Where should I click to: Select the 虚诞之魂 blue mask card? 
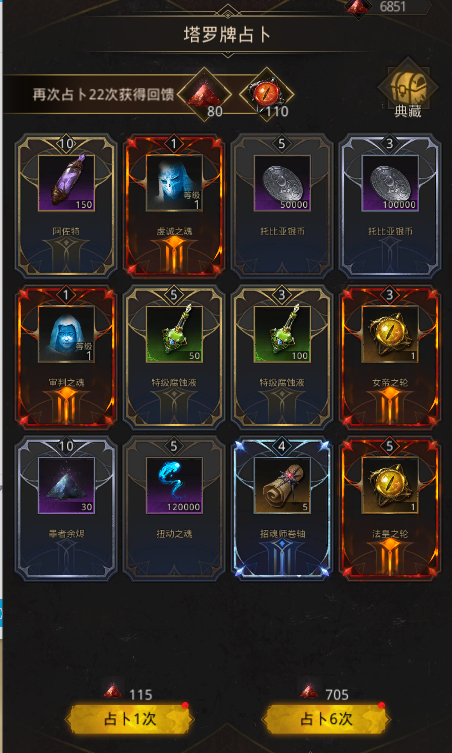(174, 206)
